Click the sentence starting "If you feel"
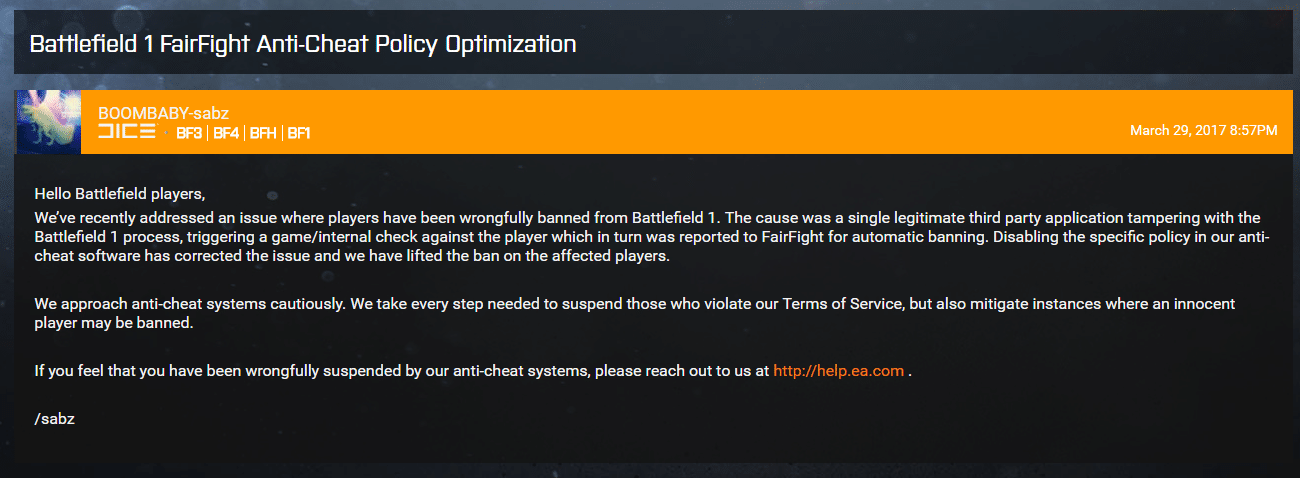 point(400,371)
